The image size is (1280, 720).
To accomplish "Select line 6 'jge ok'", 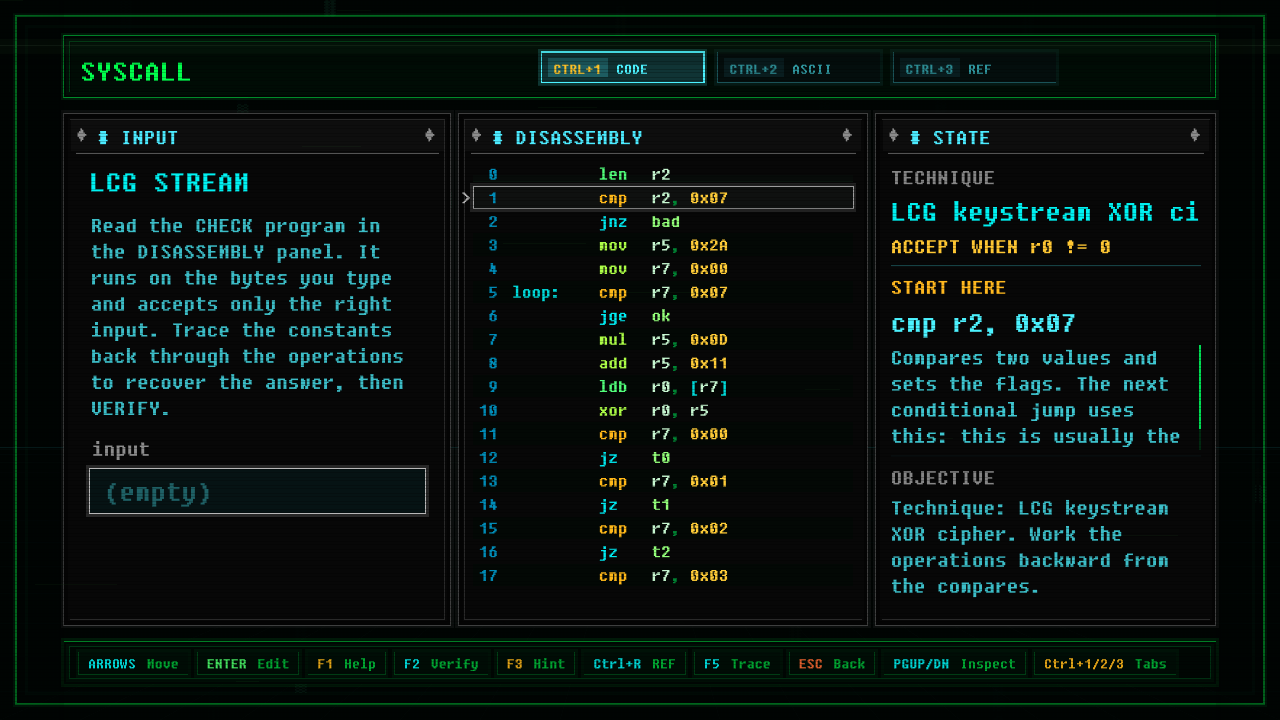I will (663, 316).
